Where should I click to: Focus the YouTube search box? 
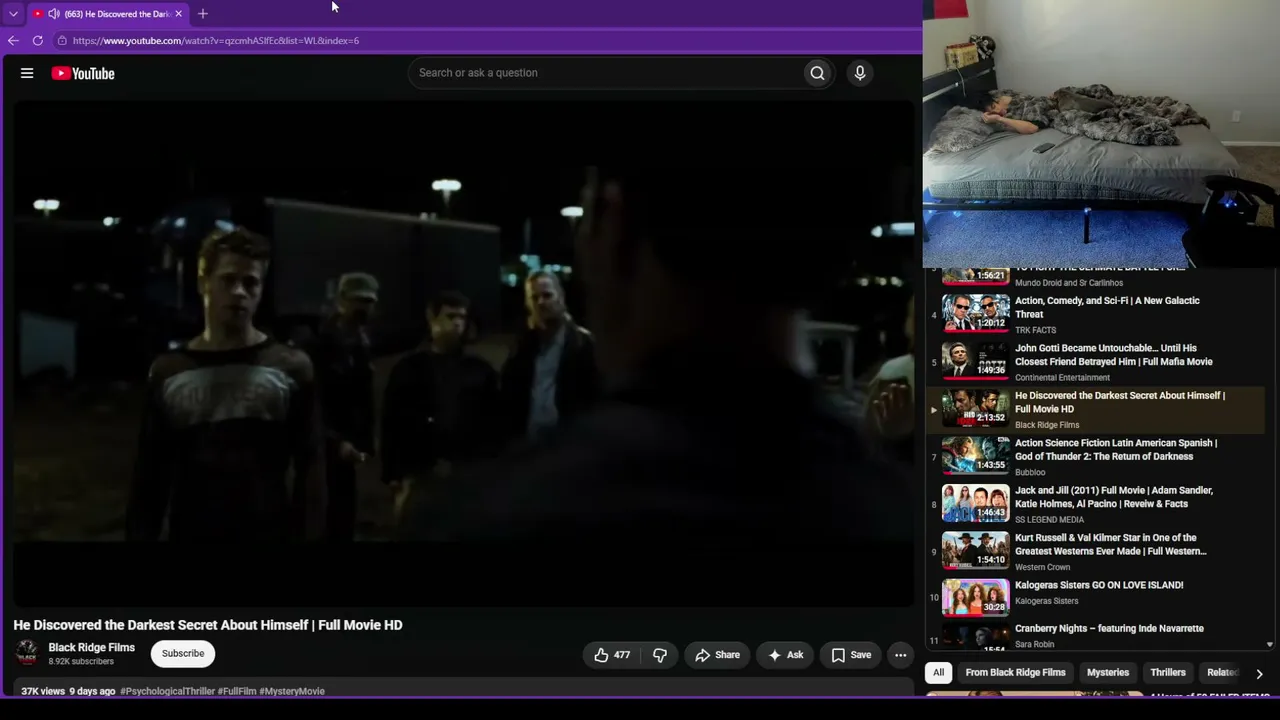click(x=605, y=73)
